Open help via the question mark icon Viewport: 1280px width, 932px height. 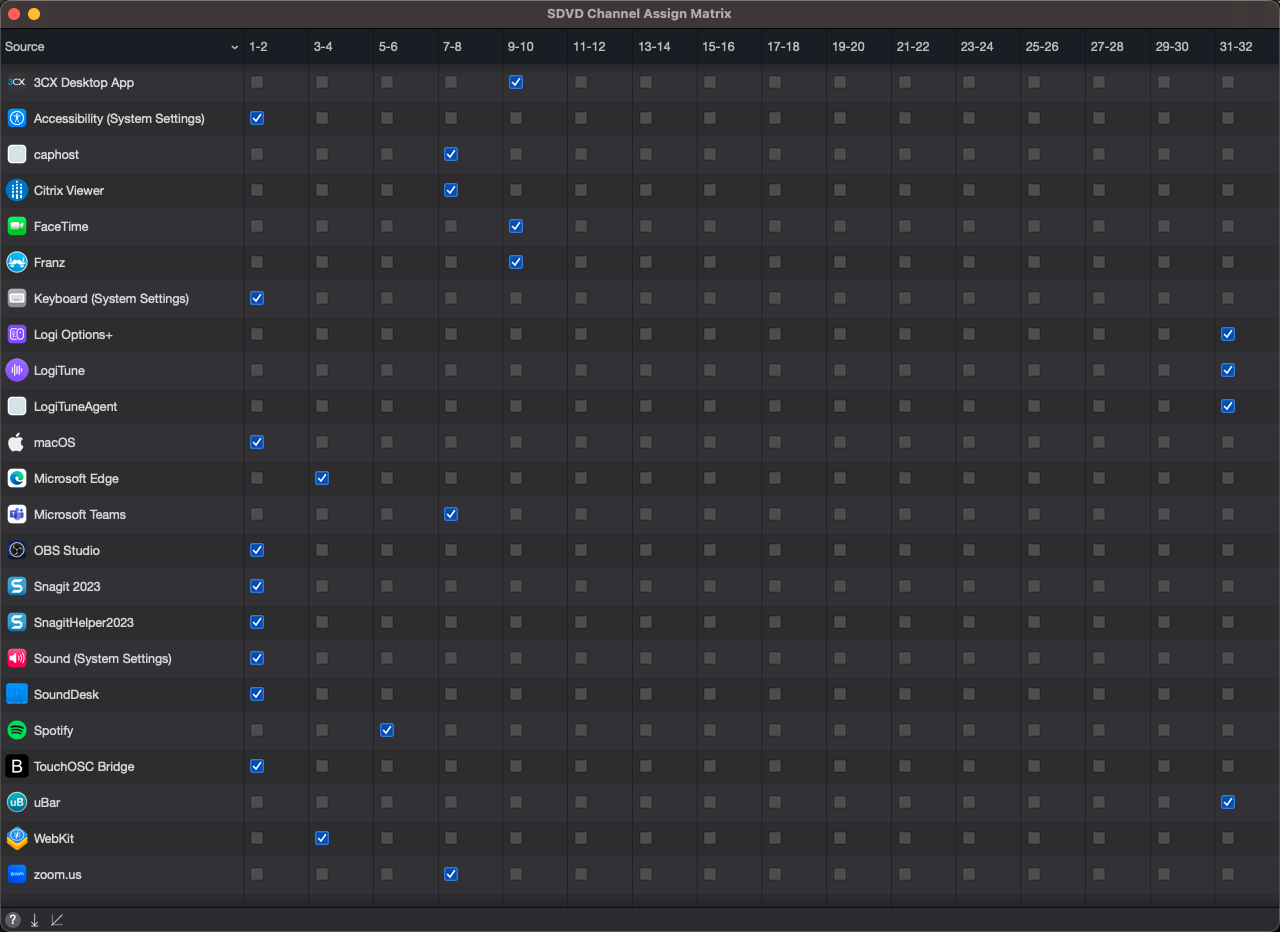tap(12, 919)
